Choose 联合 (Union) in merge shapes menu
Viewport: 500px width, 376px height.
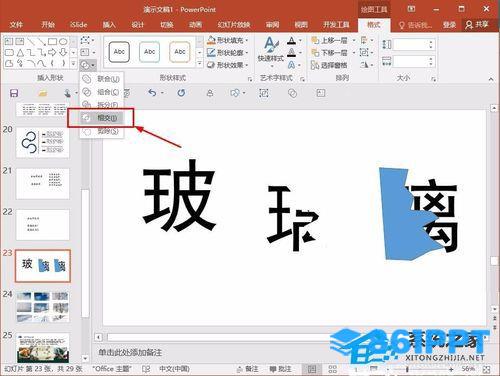(102, 79)
